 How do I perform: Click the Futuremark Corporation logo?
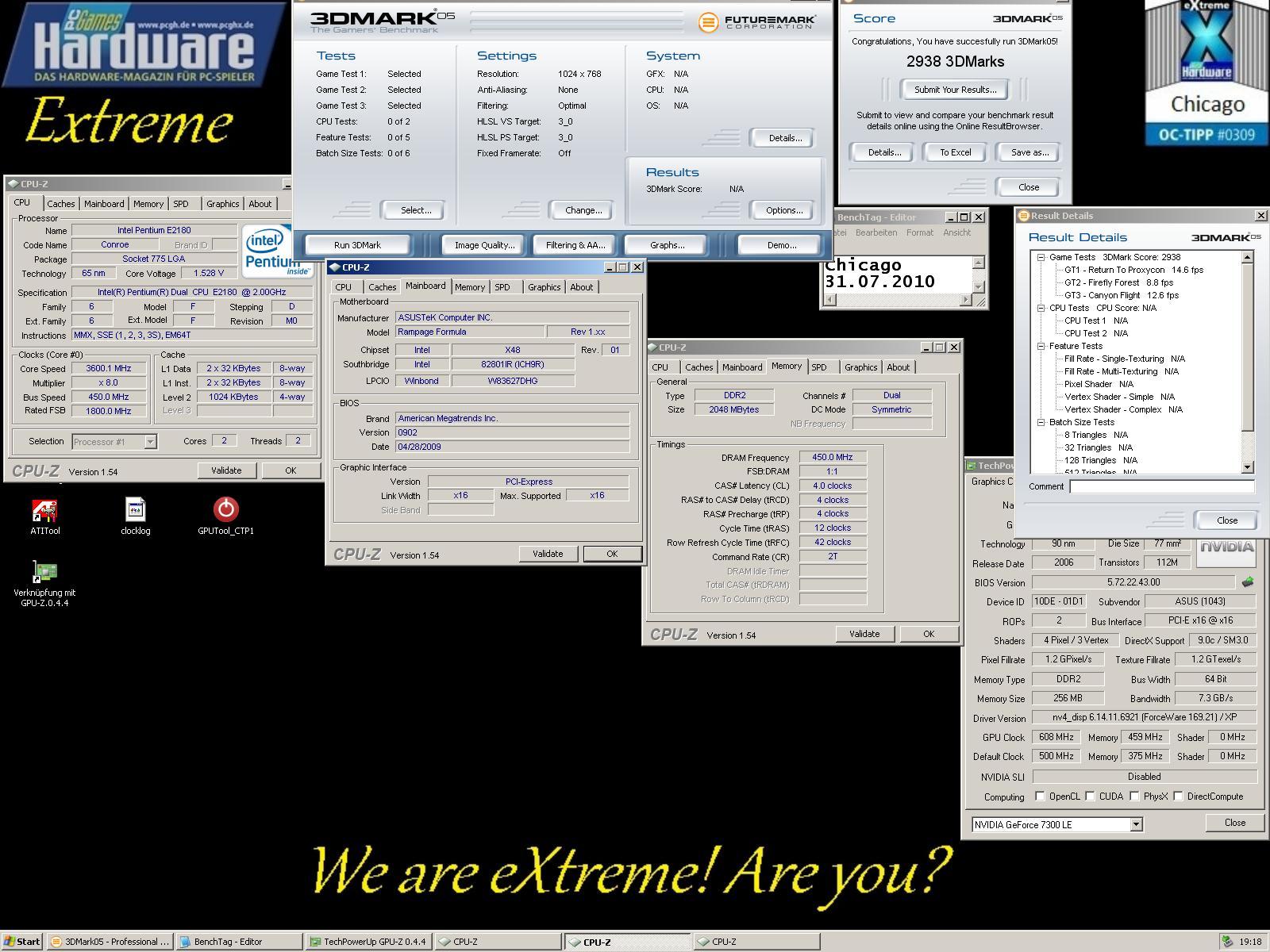point(756,22)
